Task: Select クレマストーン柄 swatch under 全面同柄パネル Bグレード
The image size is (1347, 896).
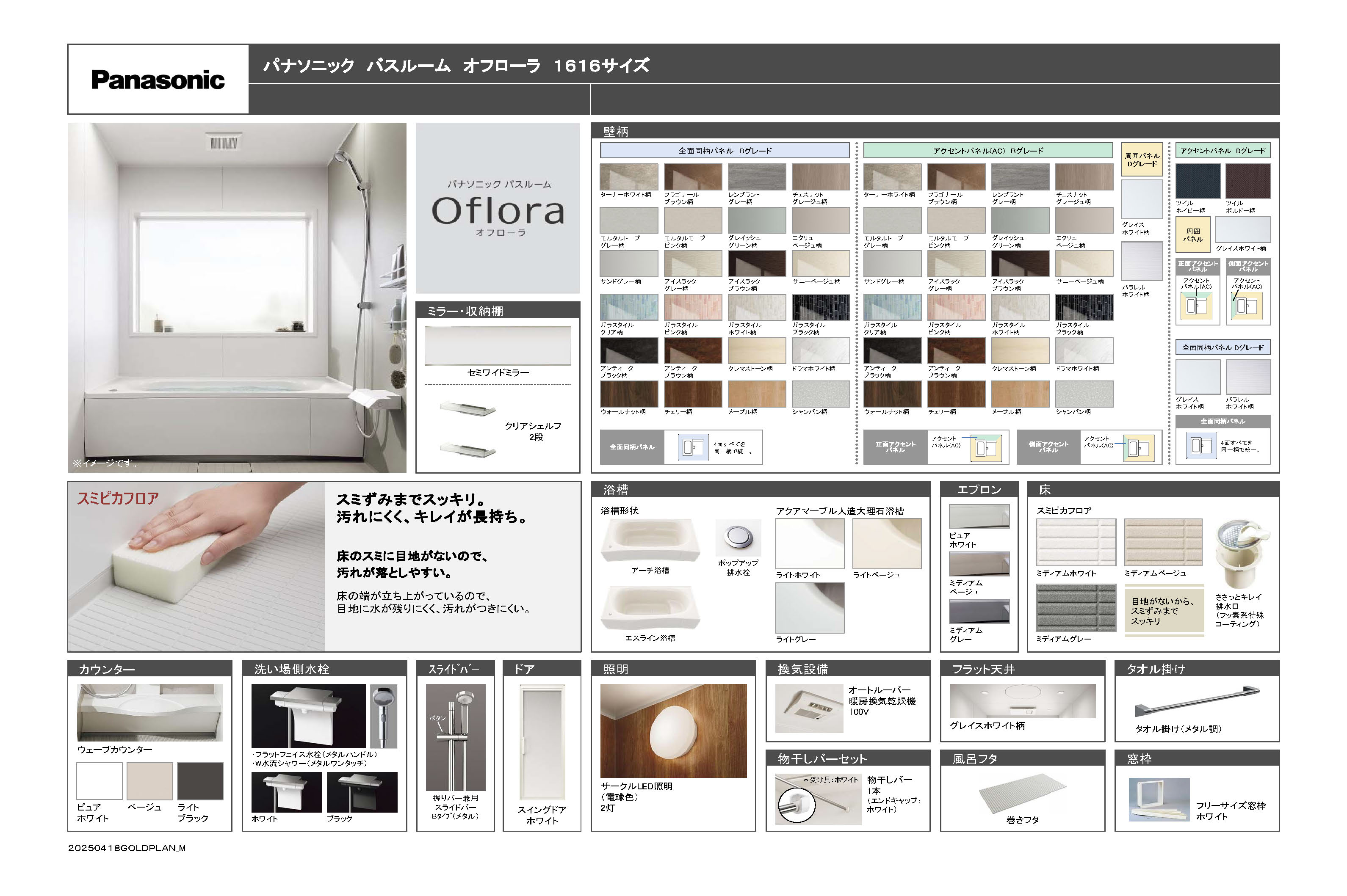Action: (757, 351)
